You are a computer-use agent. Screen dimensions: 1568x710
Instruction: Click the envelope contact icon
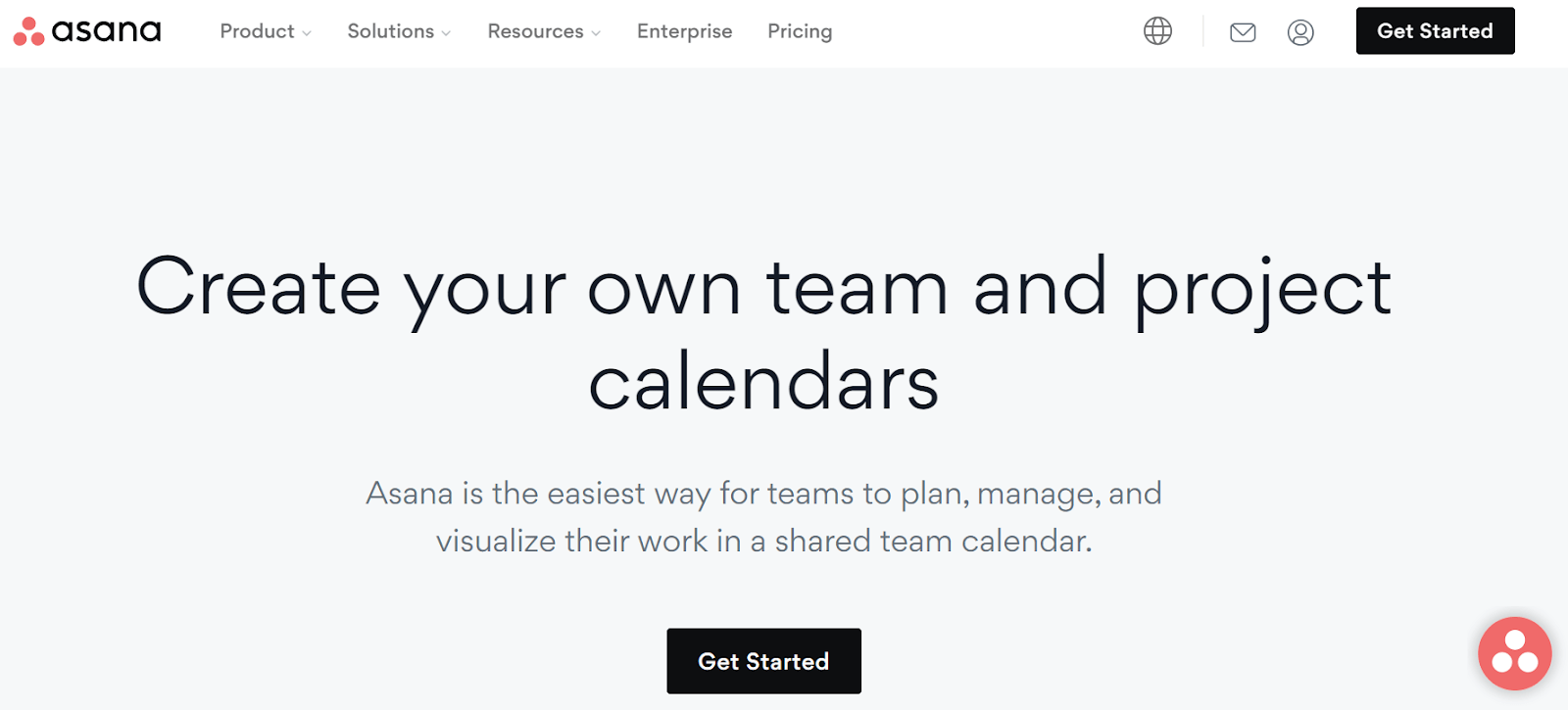pyautogui.click(x=1243, y=32)
